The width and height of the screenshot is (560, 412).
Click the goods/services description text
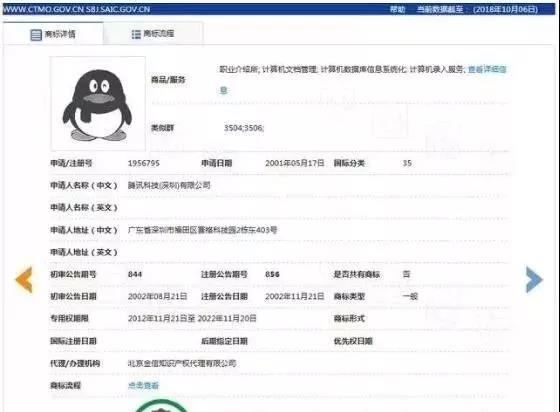pyautogui.click(x=341, y=69)
